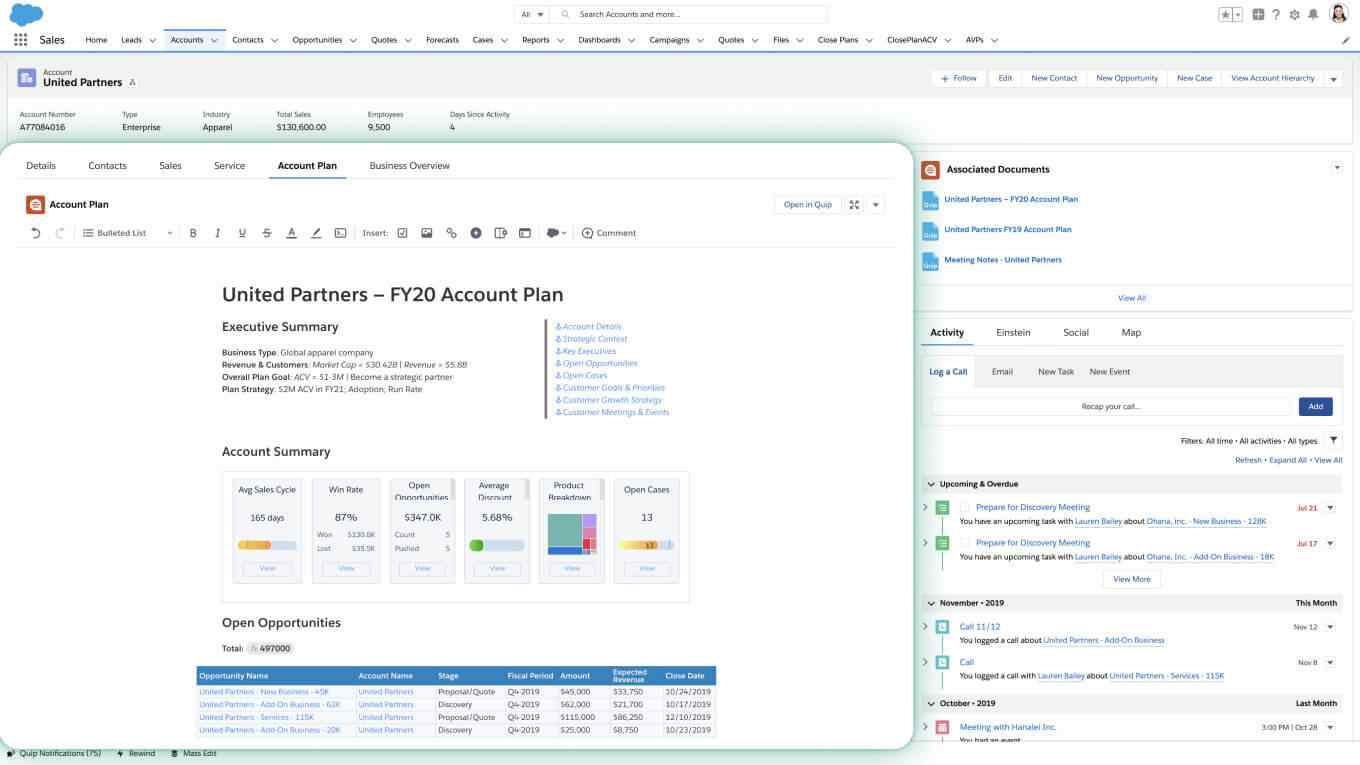The image size is (1360, 765).
Task: Apply strikethrough formatting
Action: (x=267, y=233)
